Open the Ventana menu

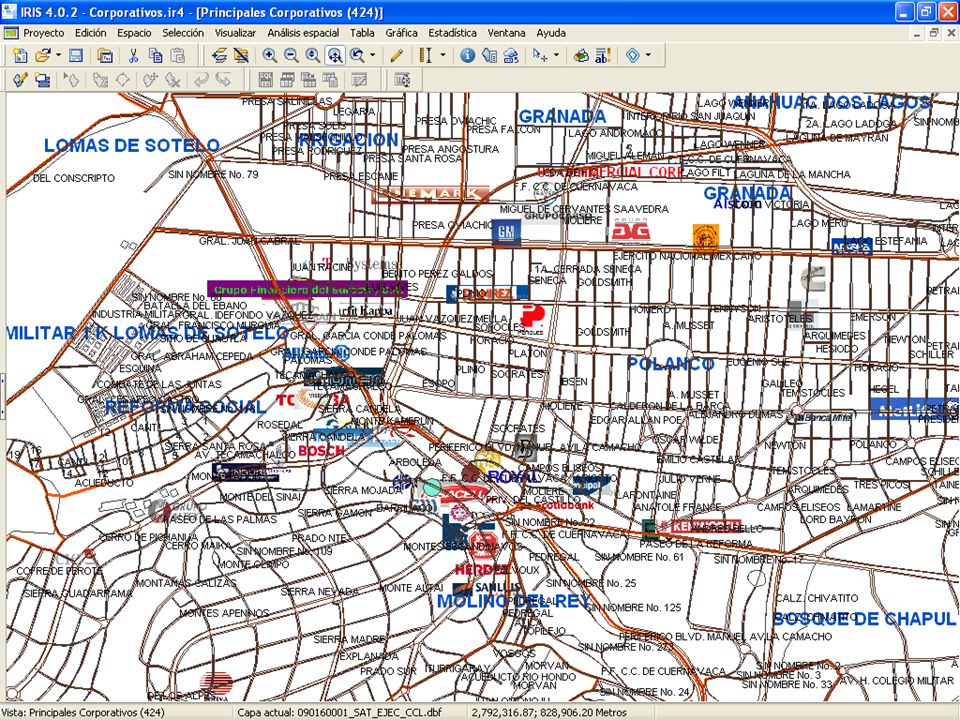click(506, 33)
